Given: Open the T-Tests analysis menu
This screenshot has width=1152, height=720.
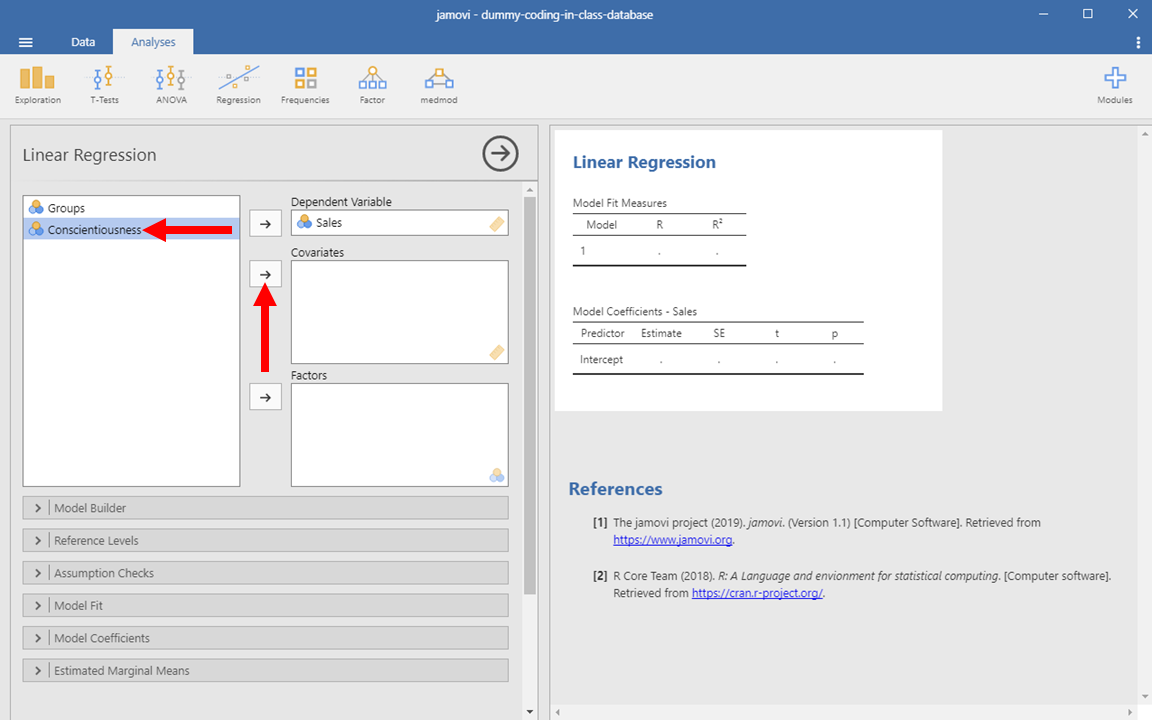Looking at the screenshot, I should click(104, 85).
